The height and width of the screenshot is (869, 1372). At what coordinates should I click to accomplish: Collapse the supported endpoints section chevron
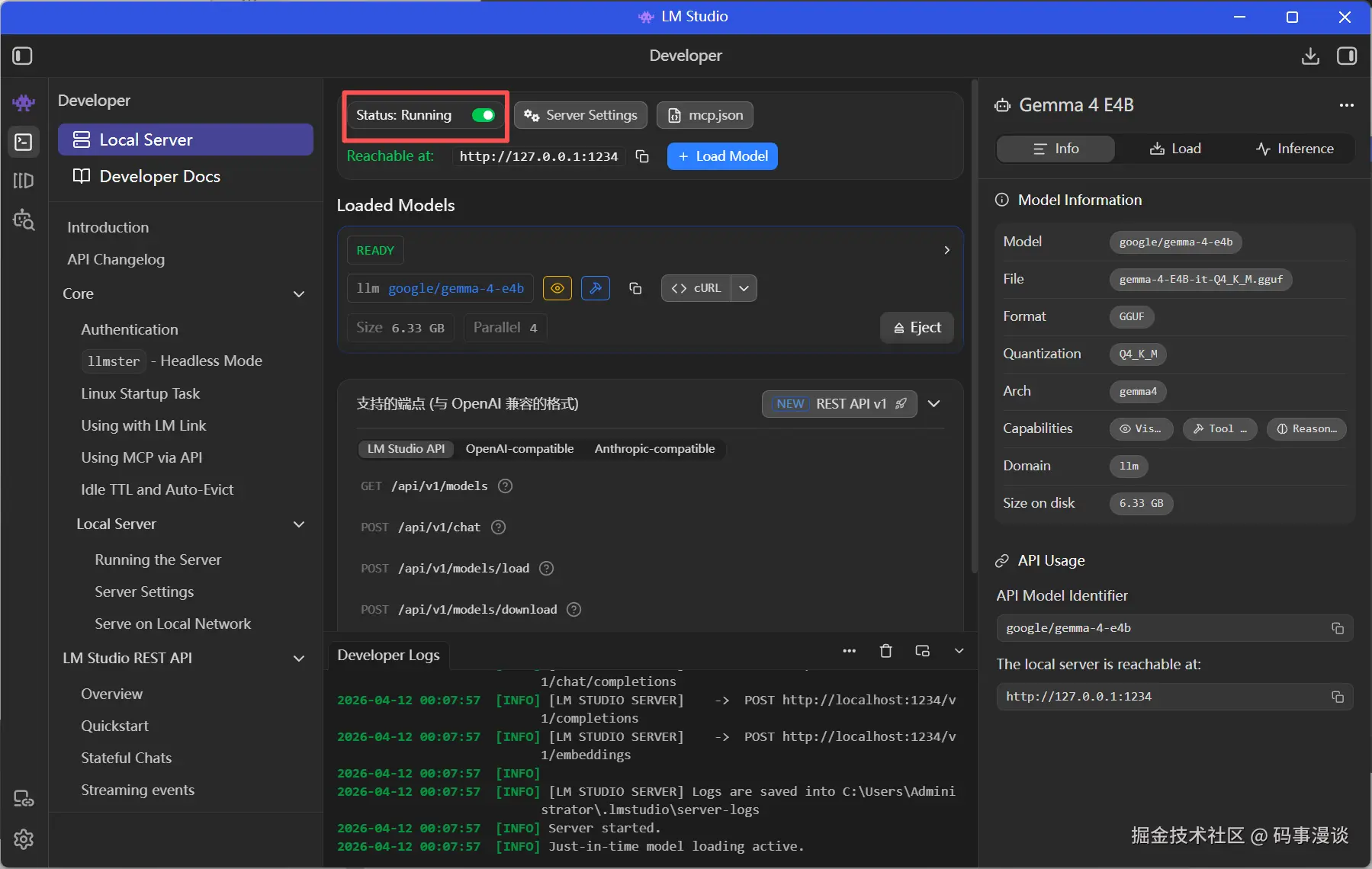(x=933, y=404)
